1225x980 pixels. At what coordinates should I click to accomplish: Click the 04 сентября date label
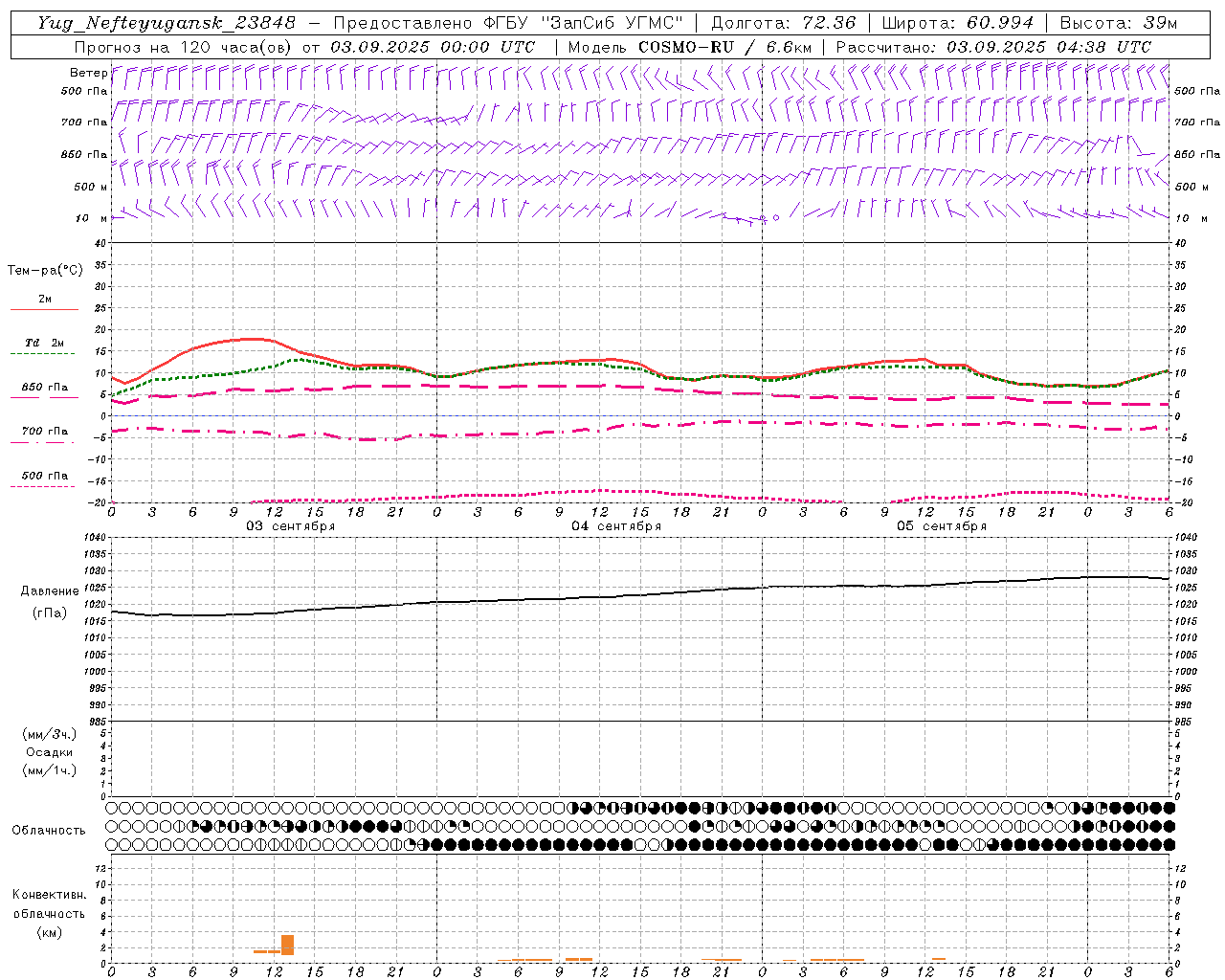tap(616, 526)
